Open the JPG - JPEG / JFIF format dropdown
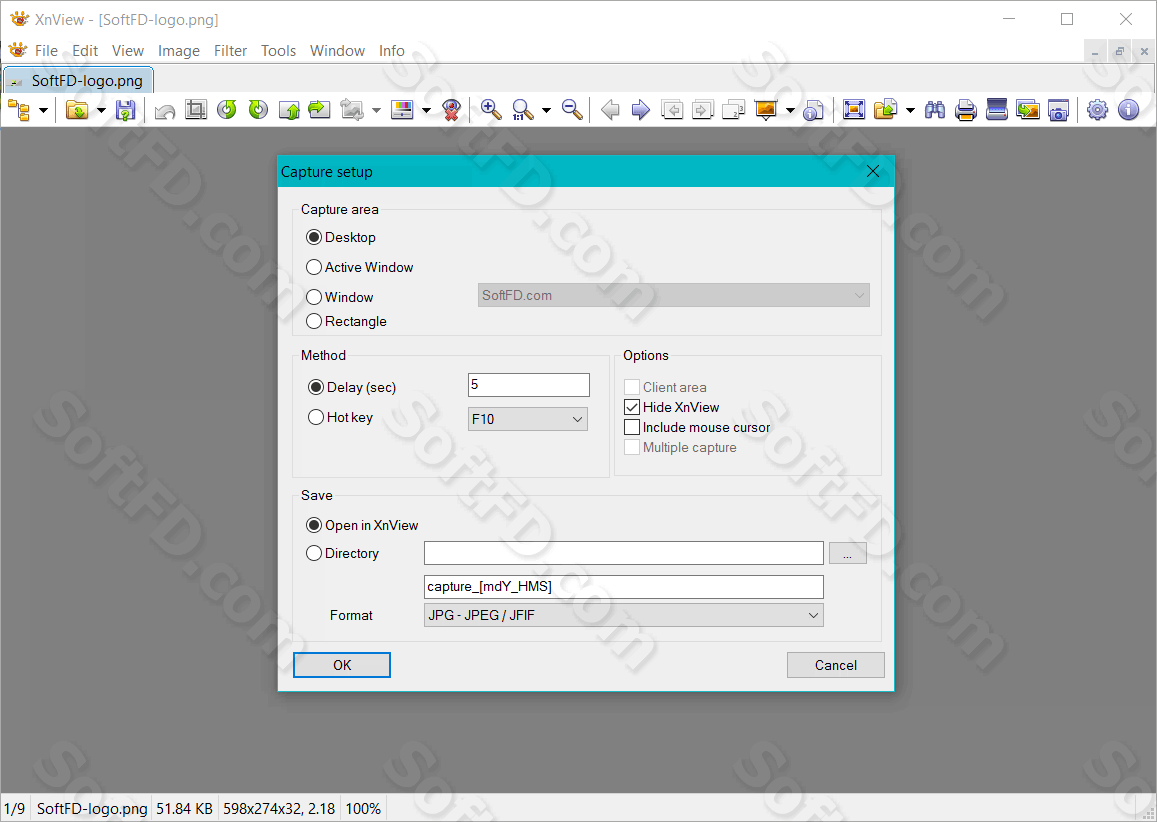 pyautogui.click(x=624, y=615)
